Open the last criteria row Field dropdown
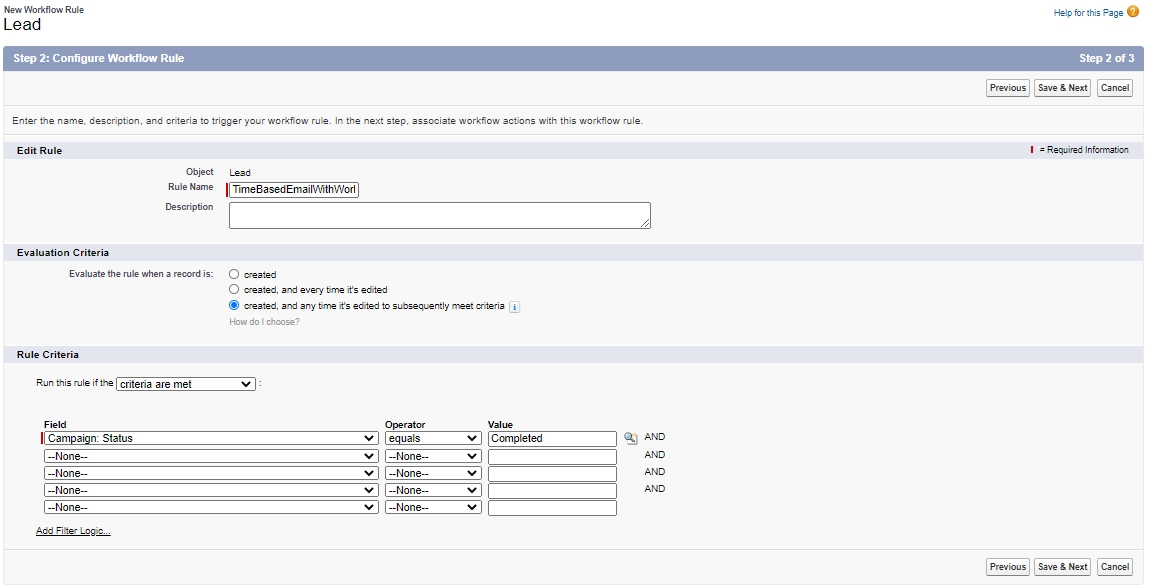The width and height of the screenshot is (1150, 588). [210, 506]
